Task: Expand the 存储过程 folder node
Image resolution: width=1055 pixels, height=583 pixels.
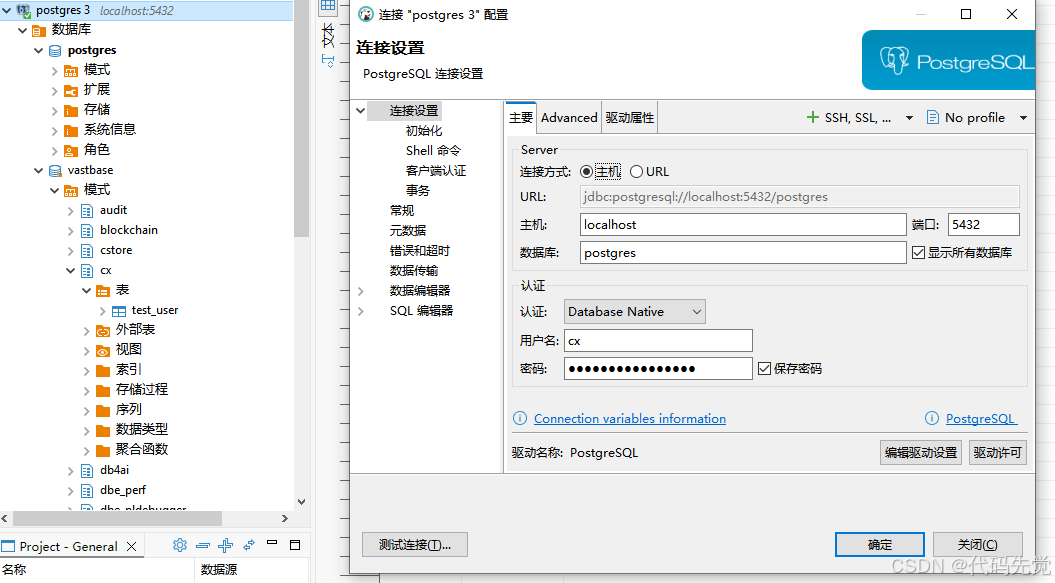Action: 86,390
